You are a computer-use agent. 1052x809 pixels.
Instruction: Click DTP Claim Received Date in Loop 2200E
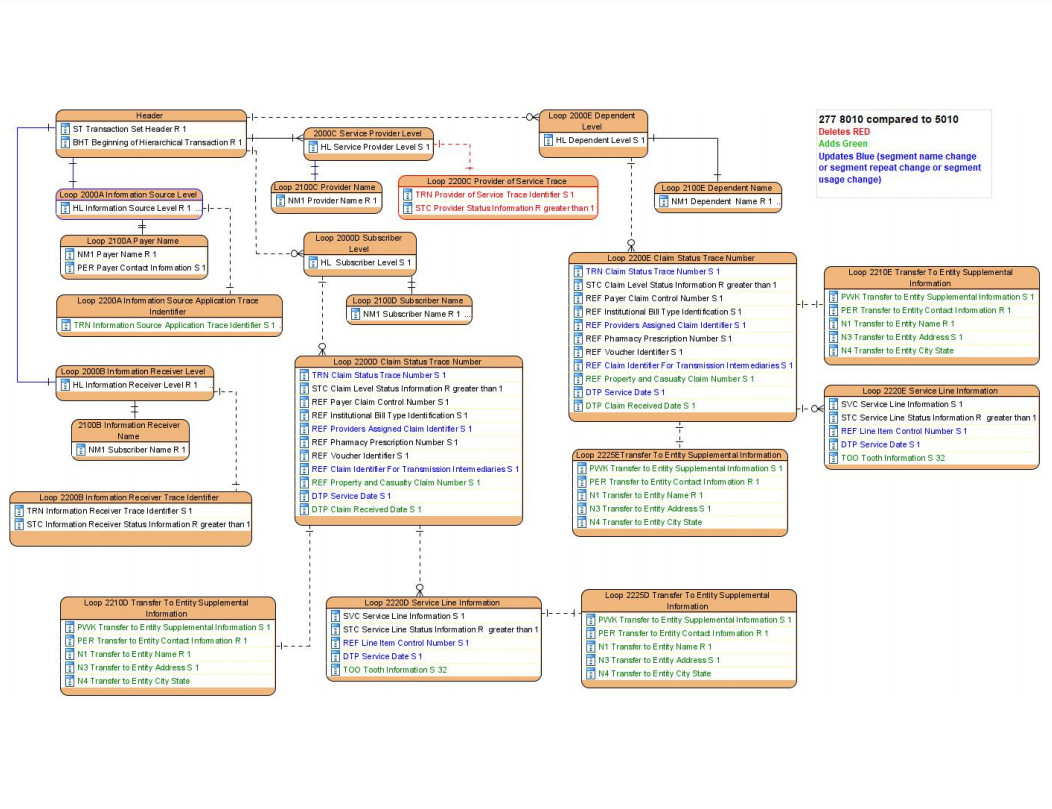[x=640, y=406]
